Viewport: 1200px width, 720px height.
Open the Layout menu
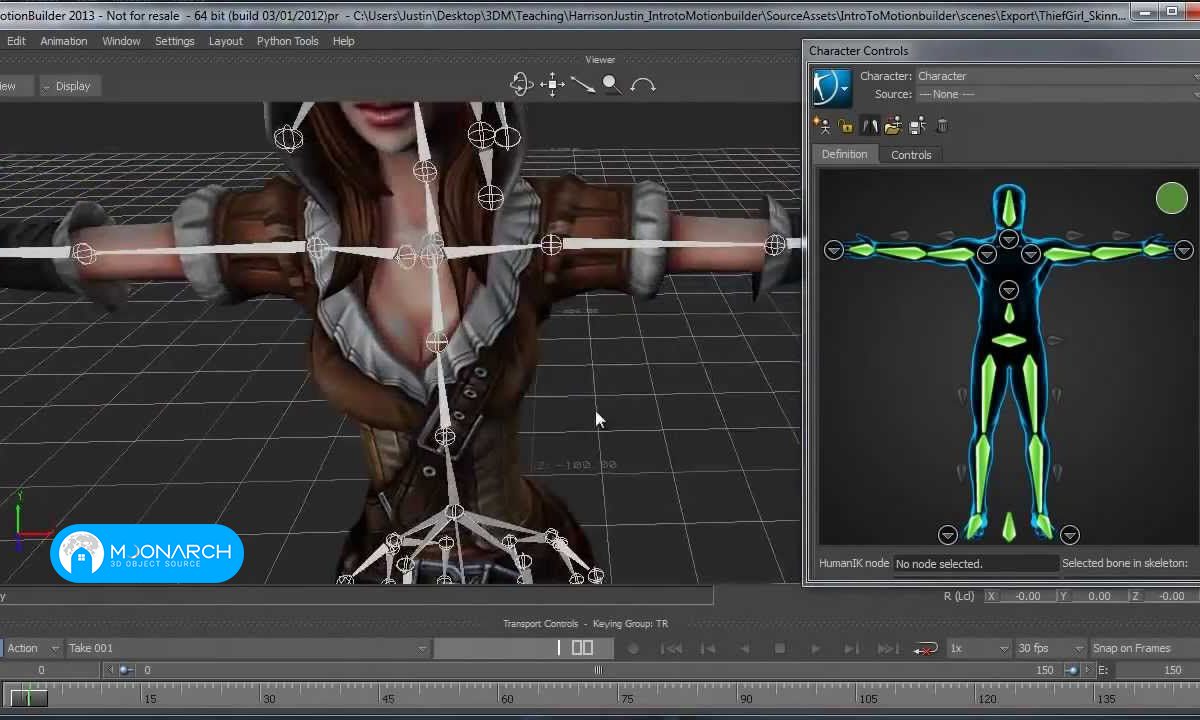pyautogui.click(x=225, y=41)
